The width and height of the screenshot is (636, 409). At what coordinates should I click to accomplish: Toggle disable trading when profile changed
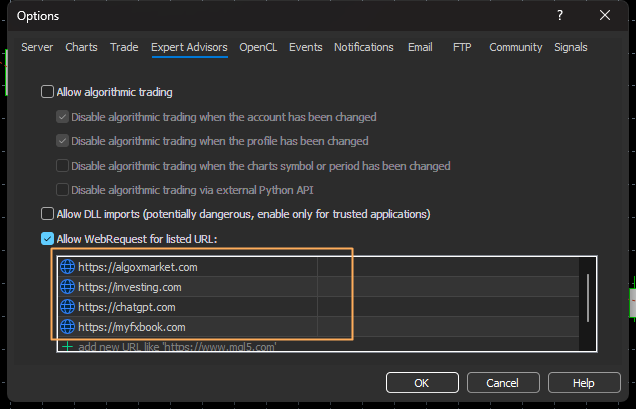coord(63,141)
